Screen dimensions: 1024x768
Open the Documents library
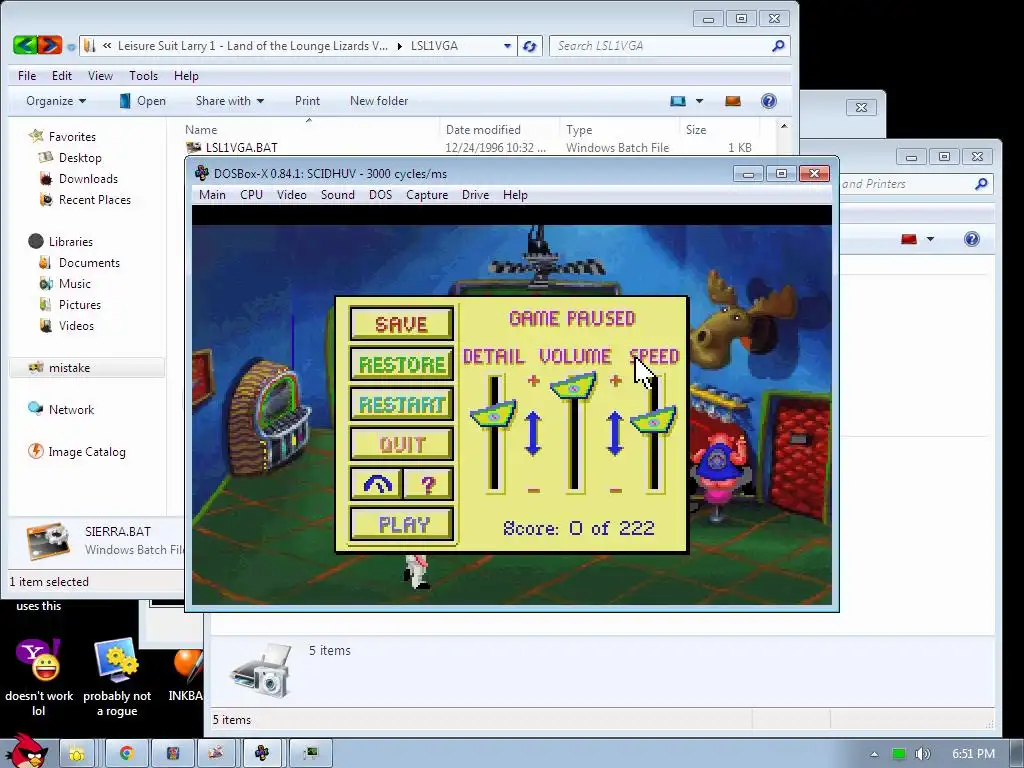click(89, 263)
